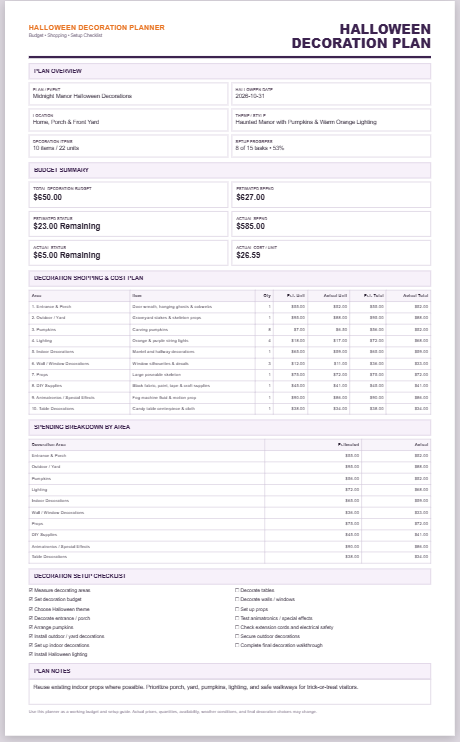Screen dimensions: 460x742
Task: Click the $585.00 actual spend box
Action: click(331, 224)
